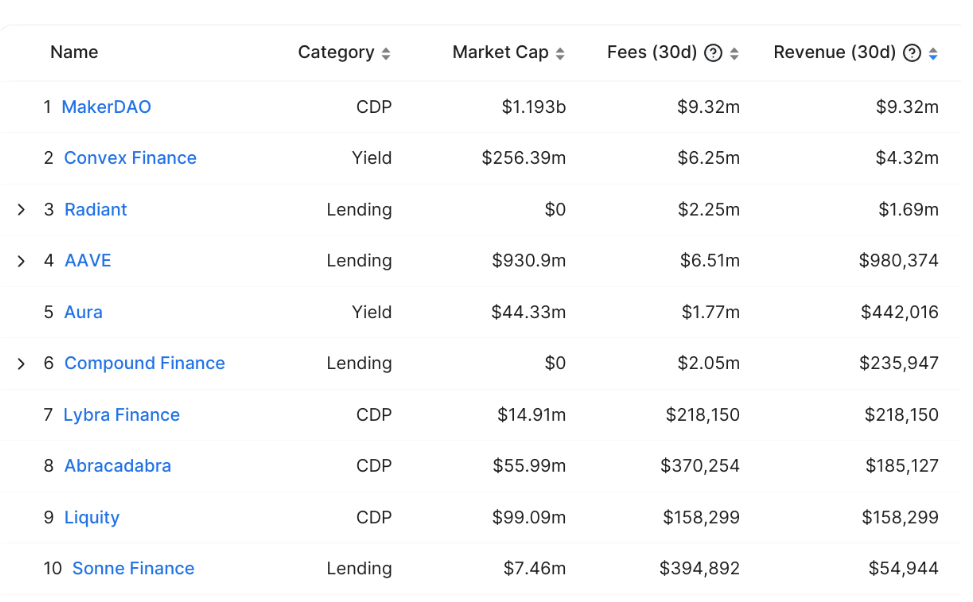
Task: Open the Liquity protocol link
Action: pos(92,518)
